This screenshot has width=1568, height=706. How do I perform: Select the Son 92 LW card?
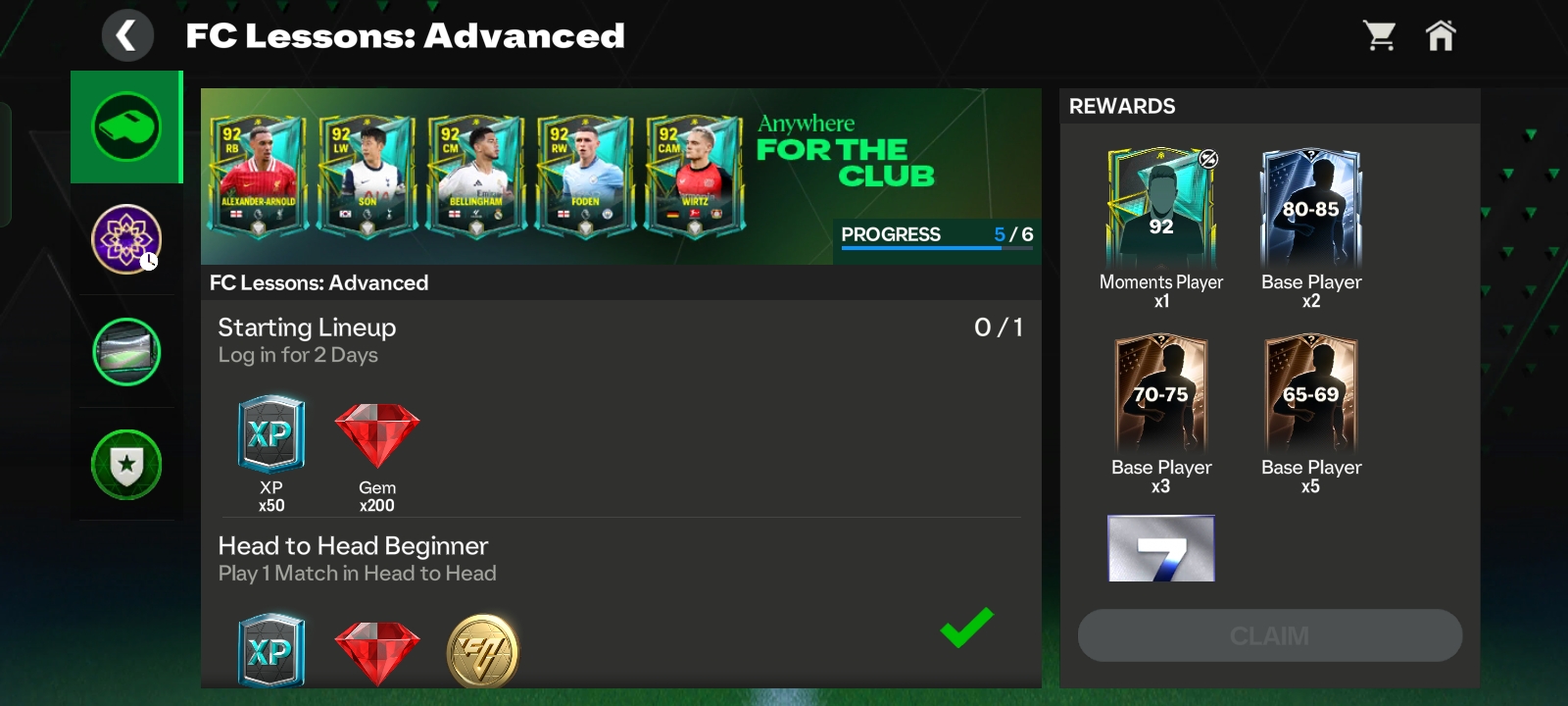[367, 176]
